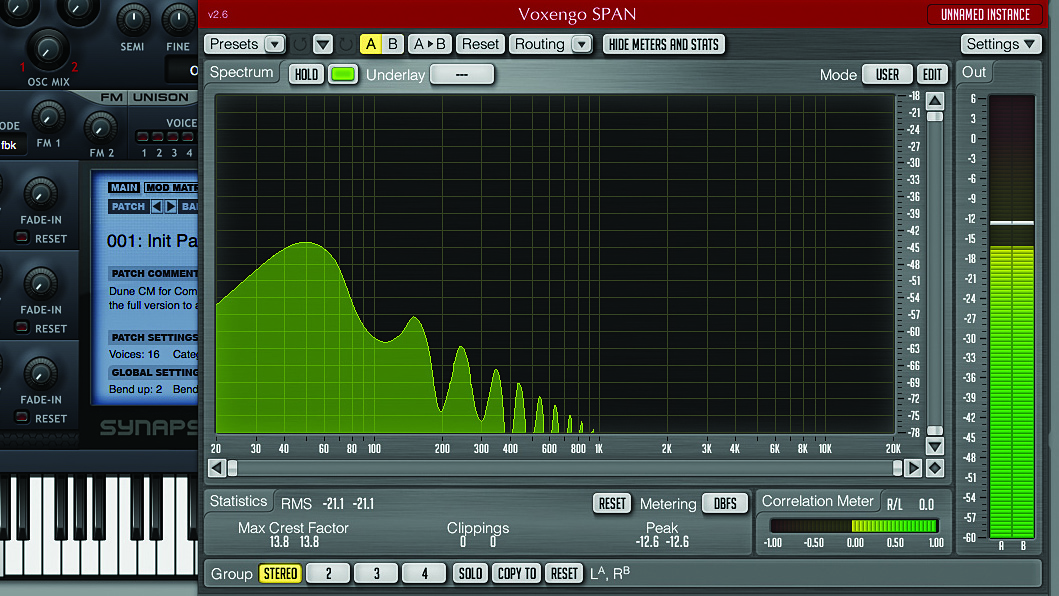Select group 4 in the Group row
This screenshot has width=1059, height=596.
(424, 574)
